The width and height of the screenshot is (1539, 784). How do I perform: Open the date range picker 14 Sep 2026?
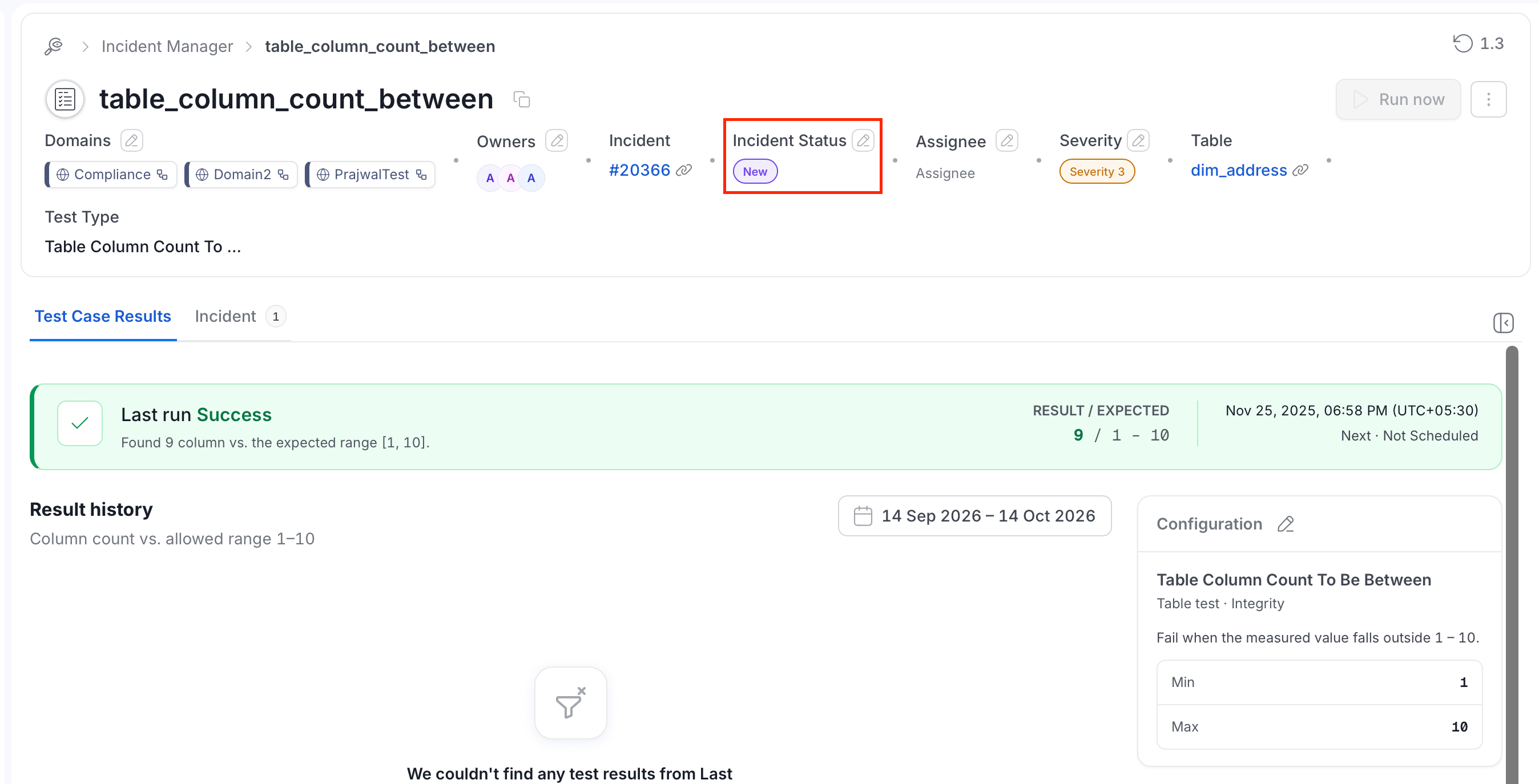pyautogui.click(x=974, y=515)
